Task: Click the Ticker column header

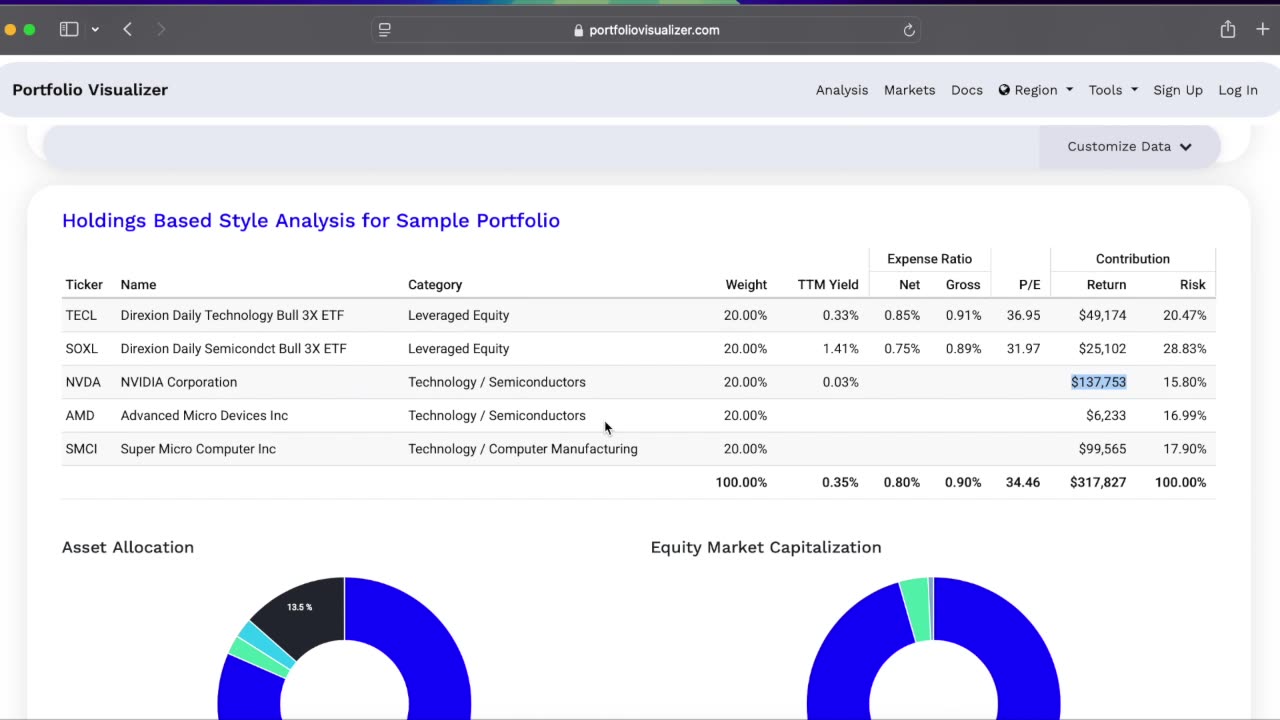Action: pos(84,285)
